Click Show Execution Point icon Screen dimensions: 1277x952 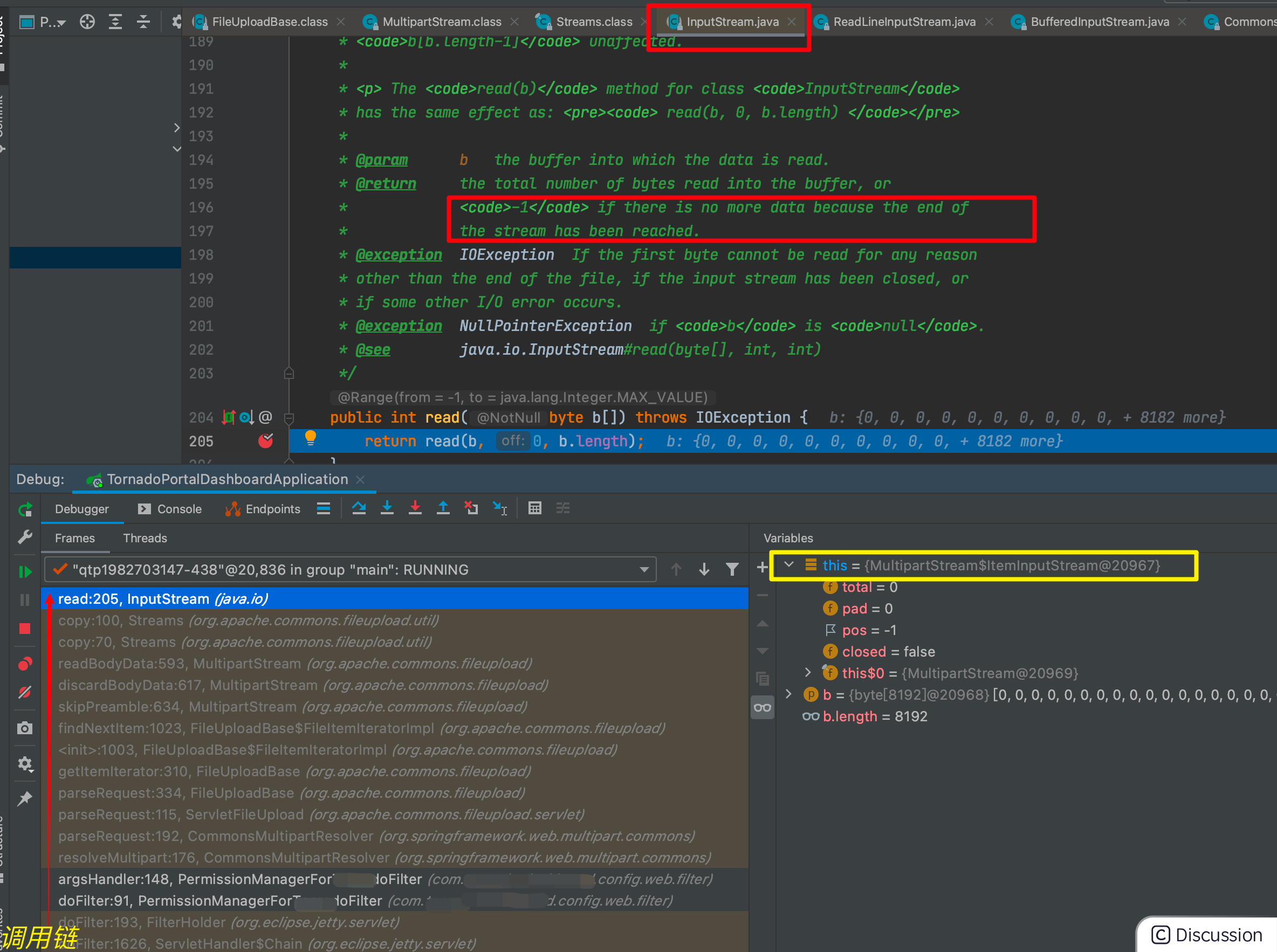coord(324,508)
